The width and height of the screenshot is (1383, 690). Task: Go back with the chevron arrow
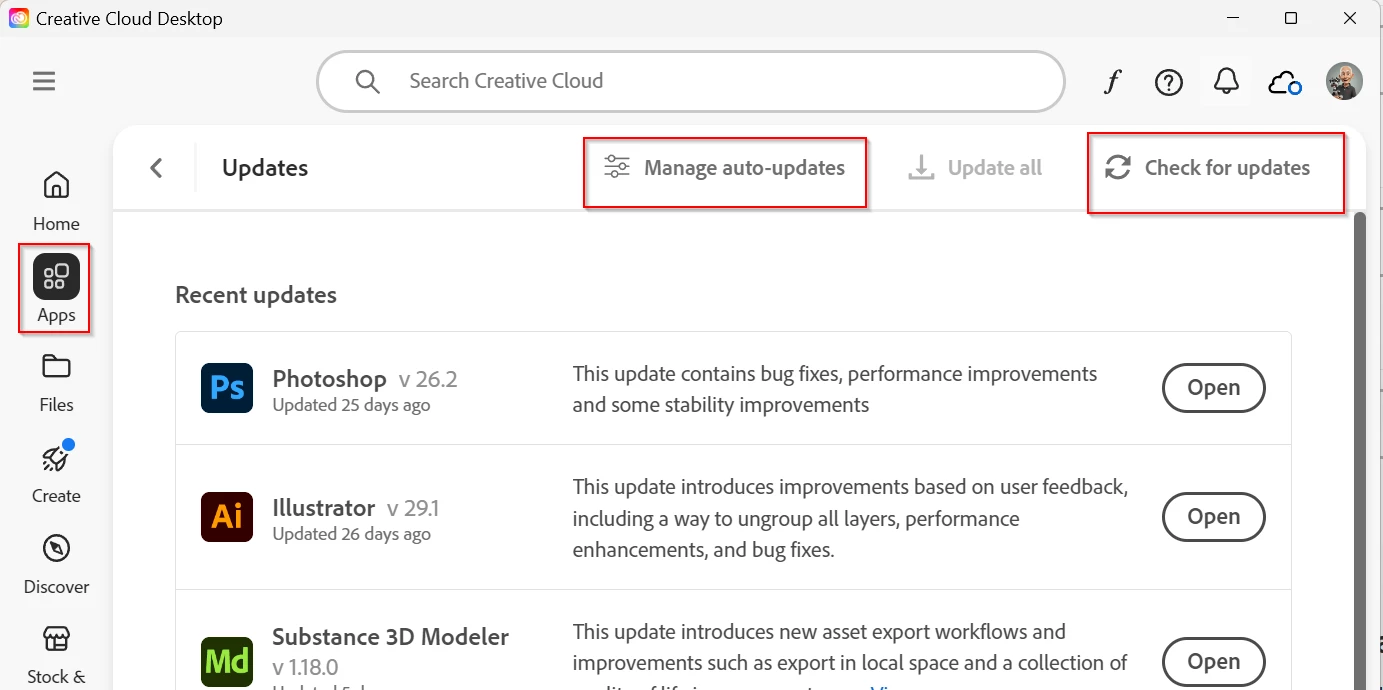click(x=156, y=168)
